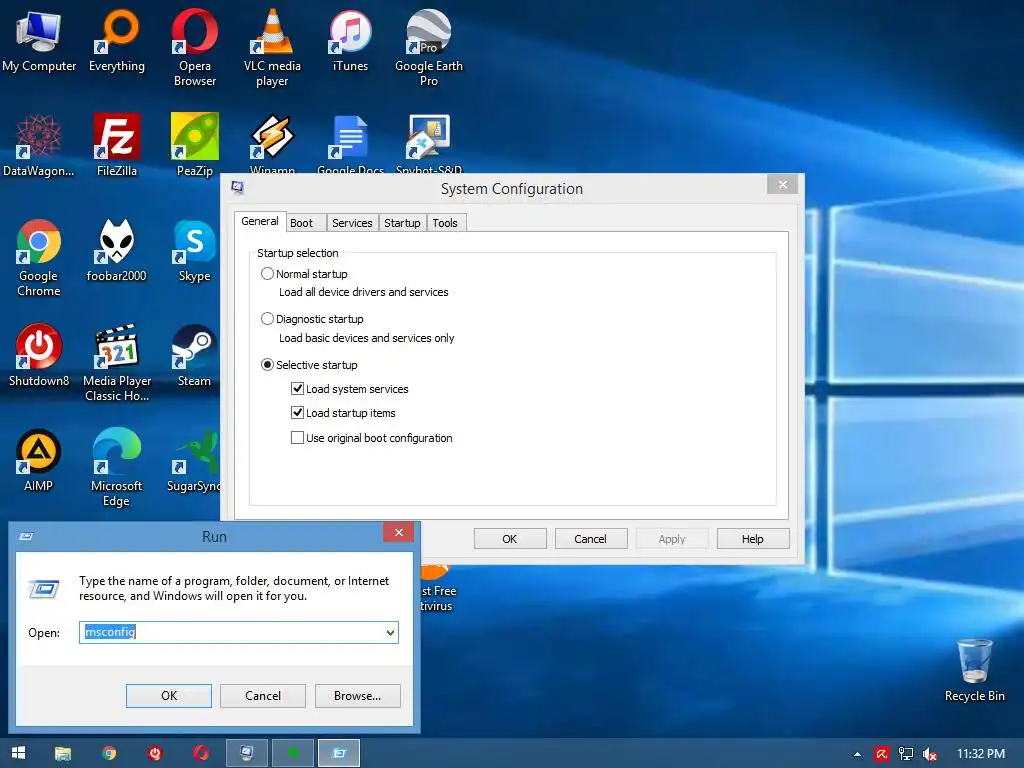This screenshot has height=768, width=1024.
Task: Check Use original boot configuration
Action: point(297,438)
